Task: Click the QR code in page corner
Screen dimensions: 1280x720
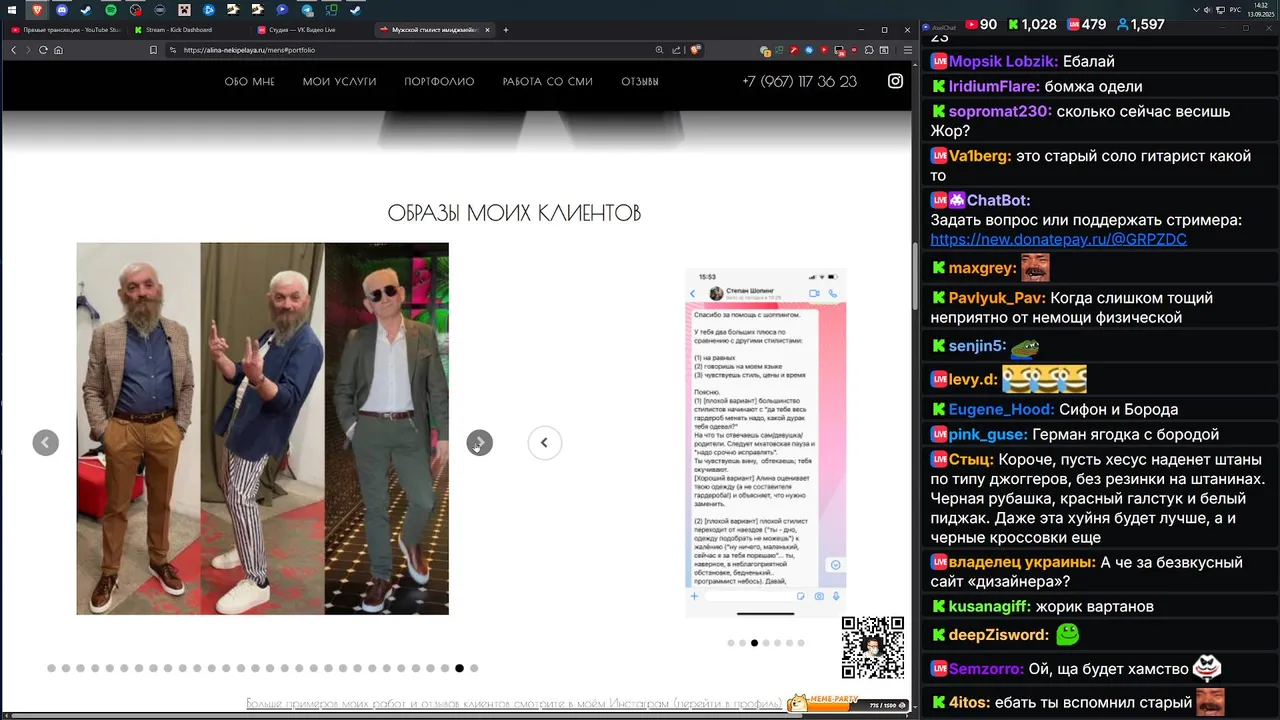Action: click(x=873, y=647)
